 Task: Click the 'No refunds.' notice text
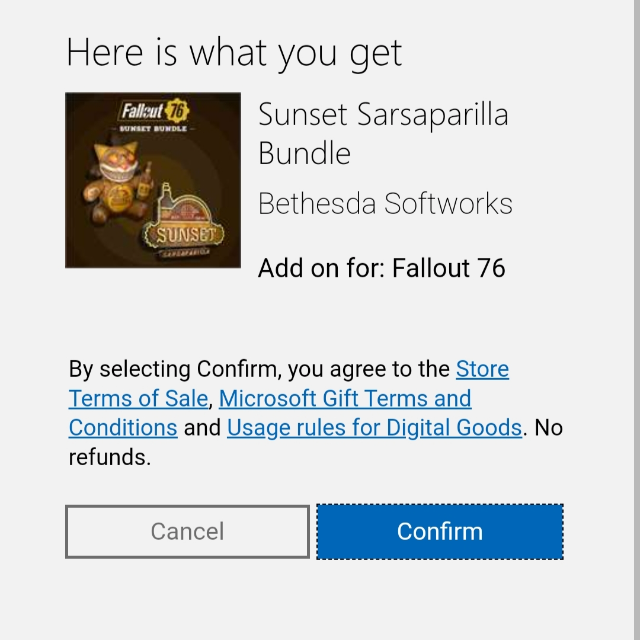(109, 458)
